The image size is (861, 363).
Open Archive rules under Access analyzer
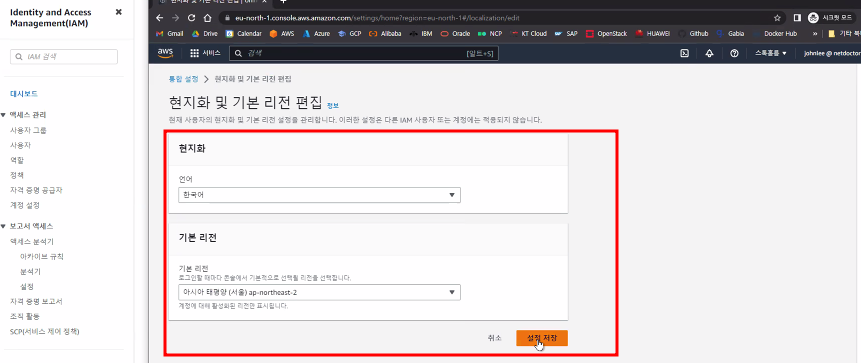click(x=42, y=256)
